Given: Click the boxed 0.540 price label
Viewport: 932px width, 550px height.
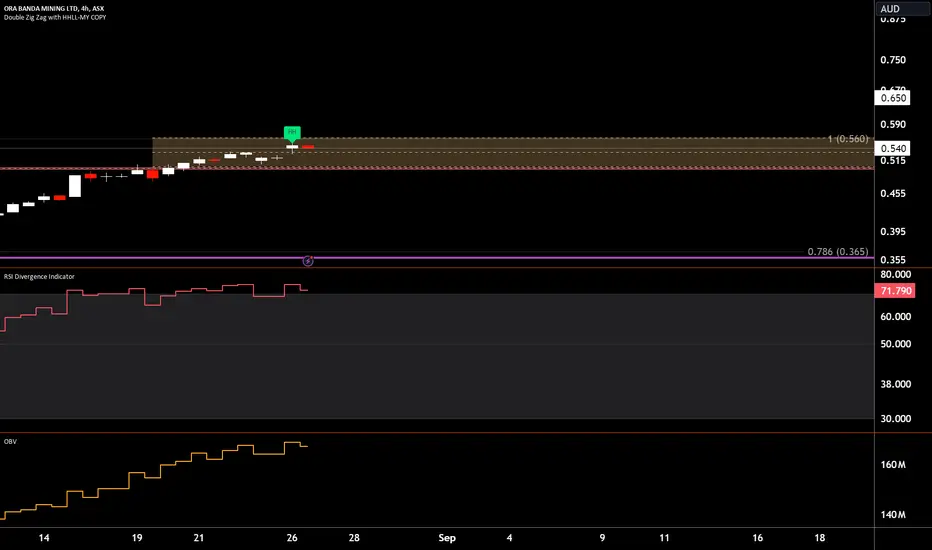Looking at the screenshot, I should click(x=892, y=149).
